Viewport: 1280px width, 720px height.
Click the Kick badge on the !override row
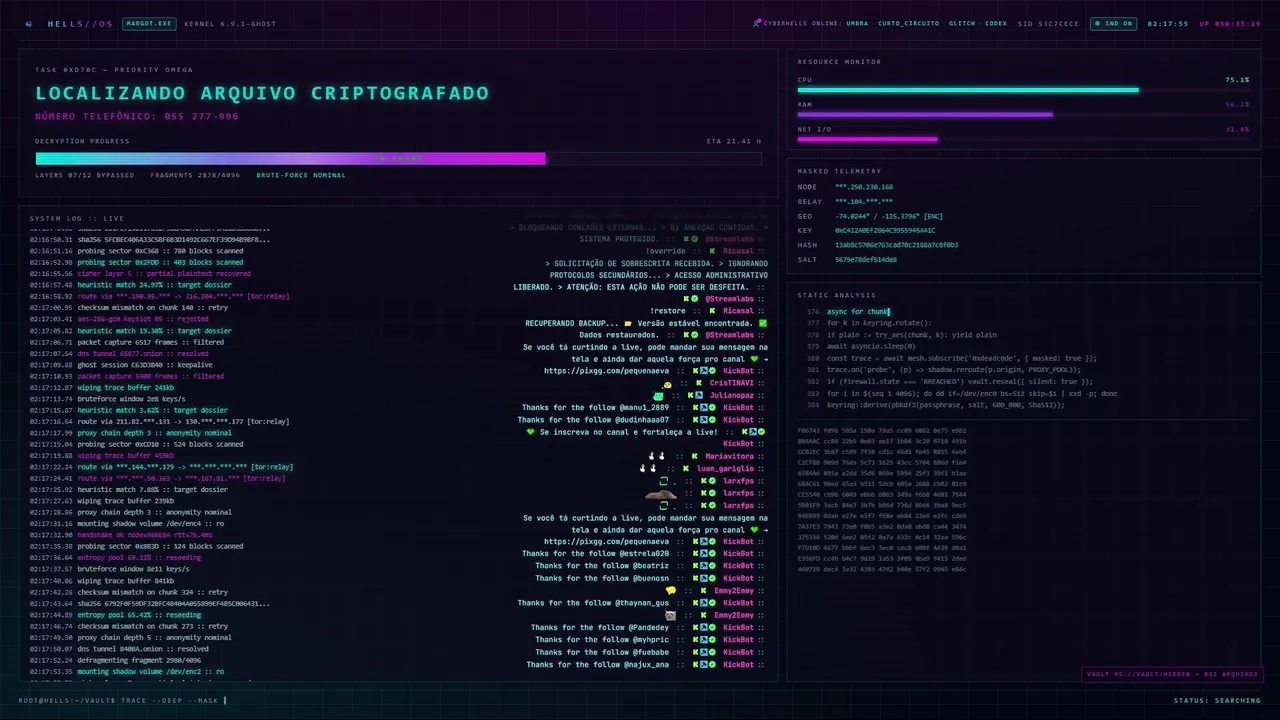(x=712, y=251)
